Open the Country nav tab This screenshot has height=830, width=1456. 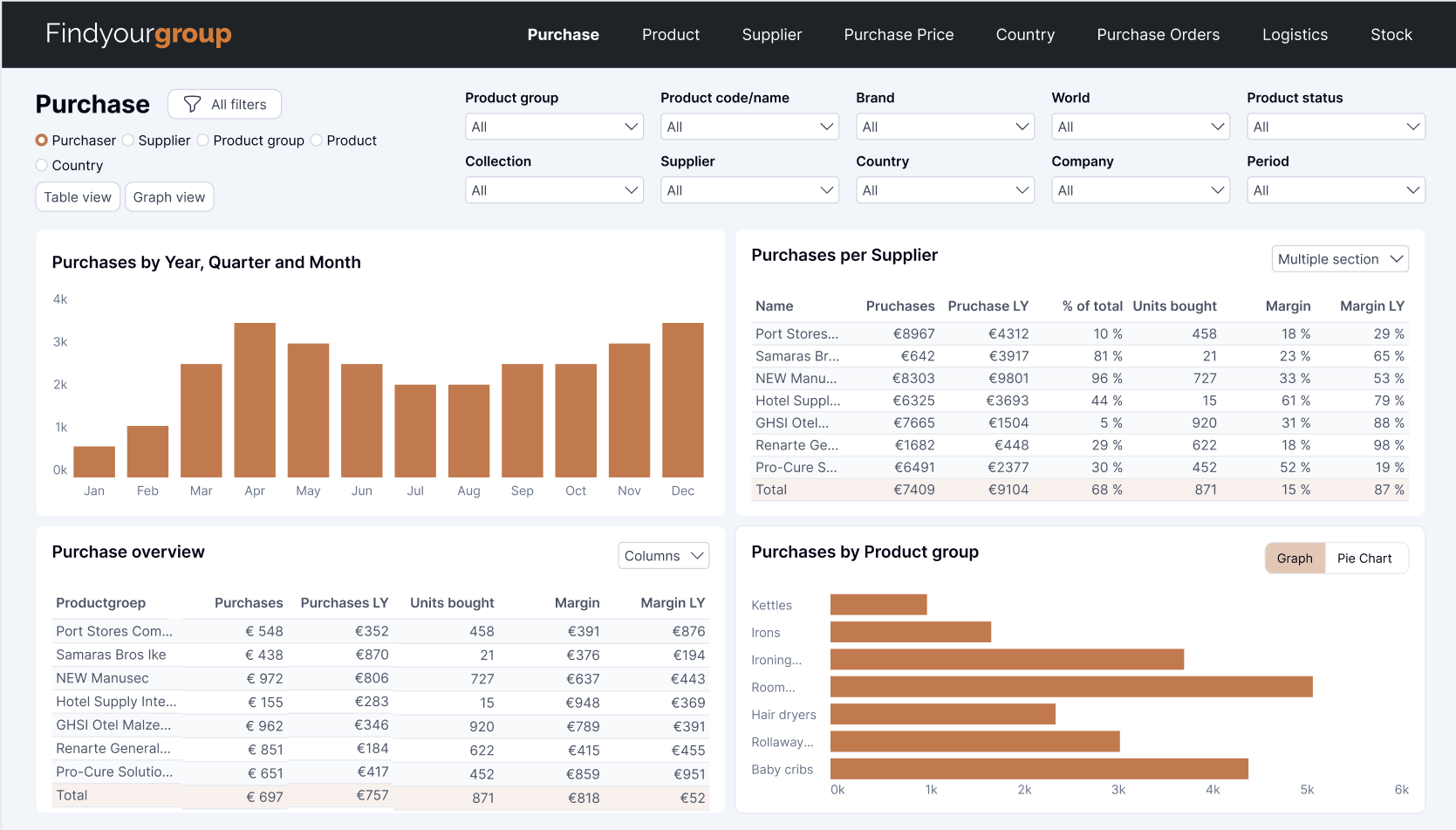click(x=1025, y=35)
